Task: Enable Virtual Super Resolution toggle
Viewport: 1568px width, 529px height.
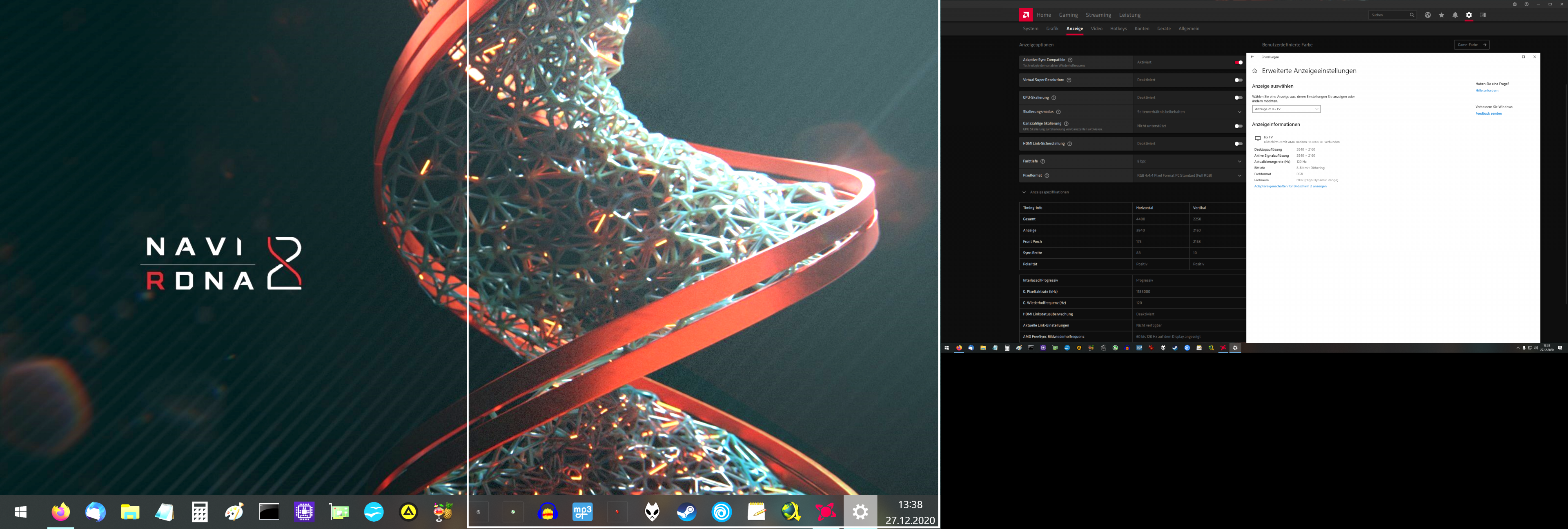Action: (1238, 80)
